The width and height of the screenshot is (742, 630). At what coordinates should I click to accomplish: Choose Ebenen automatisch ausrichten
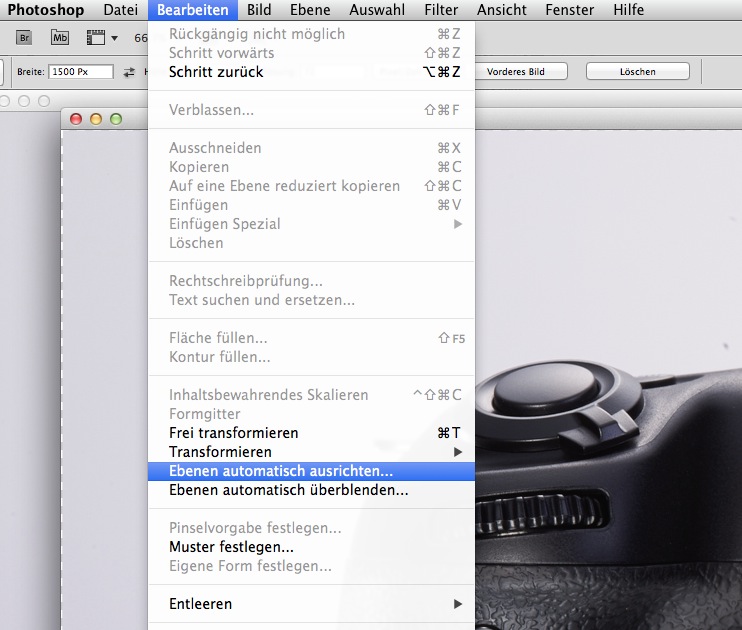point(281,471)
